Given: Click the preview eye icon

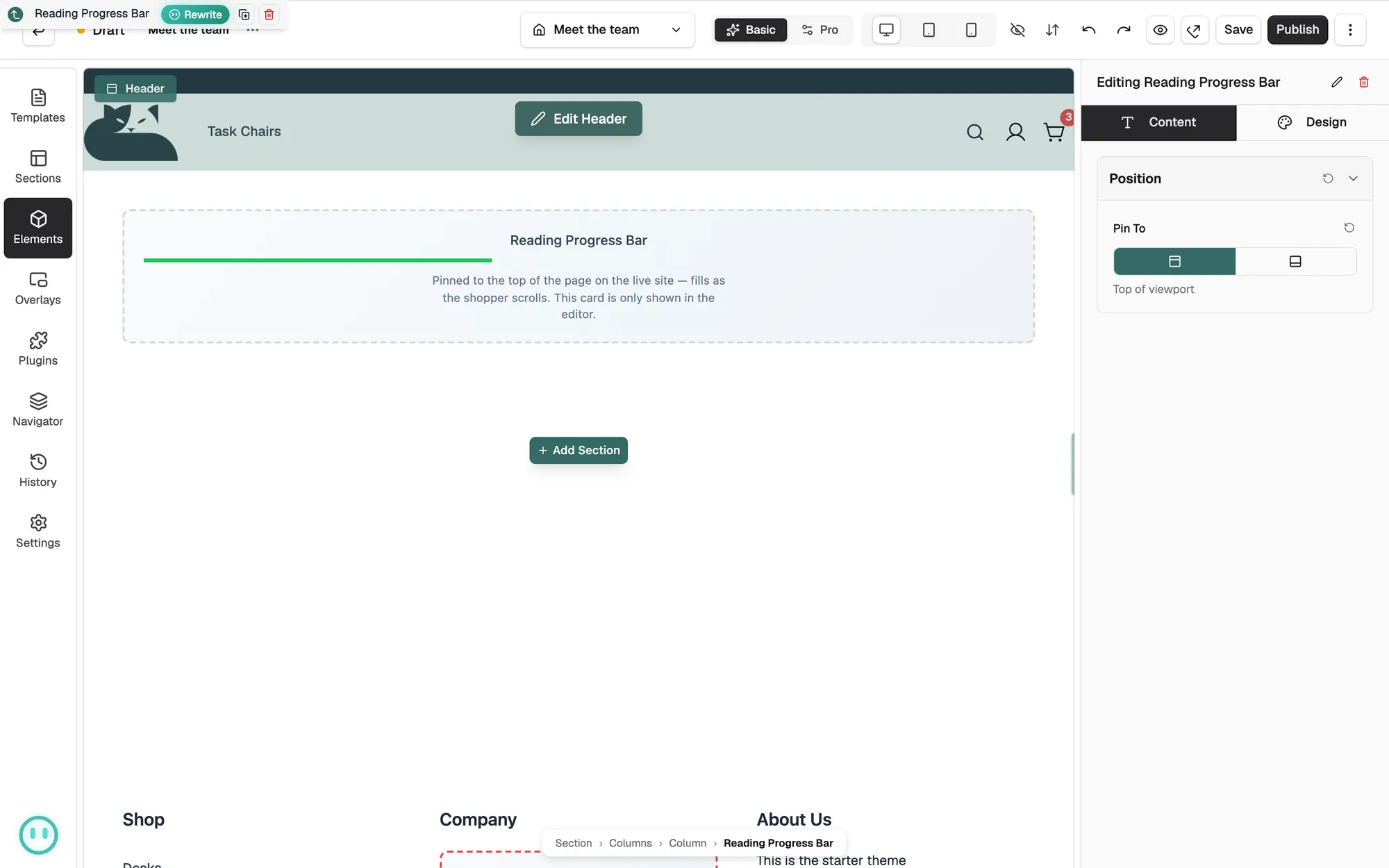Looking at the screenshot, I should pos(1160,30).
